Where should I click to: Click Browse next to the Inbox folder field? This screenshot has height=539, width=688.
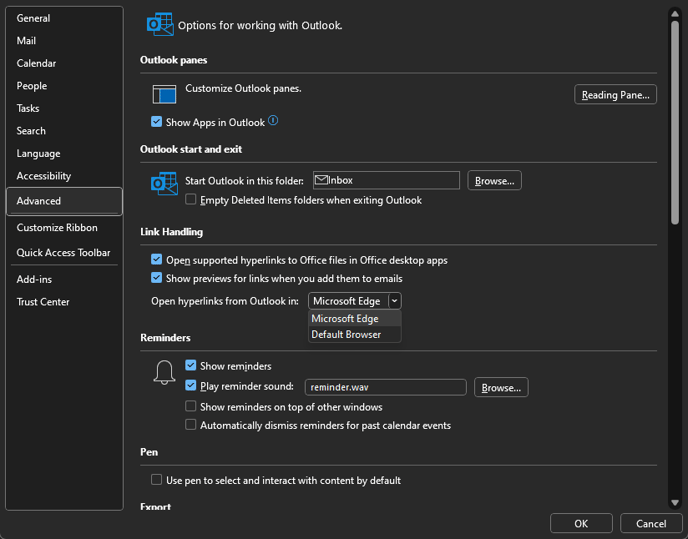pos(494,180)
